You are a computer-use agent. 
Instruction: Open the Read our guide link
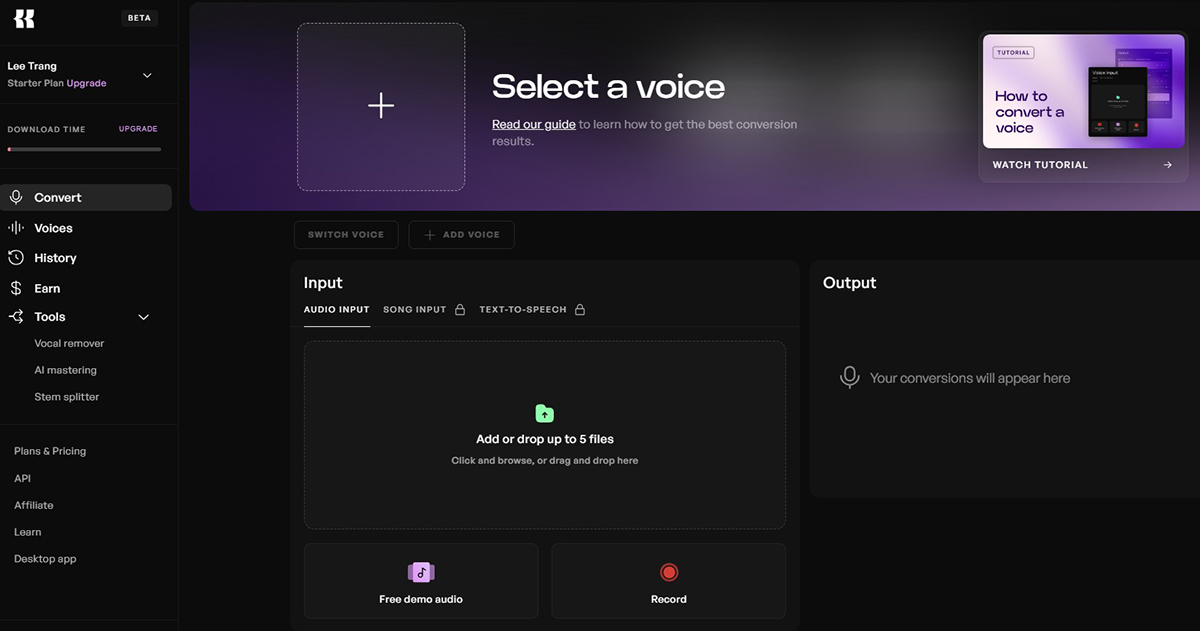[533, 125]
